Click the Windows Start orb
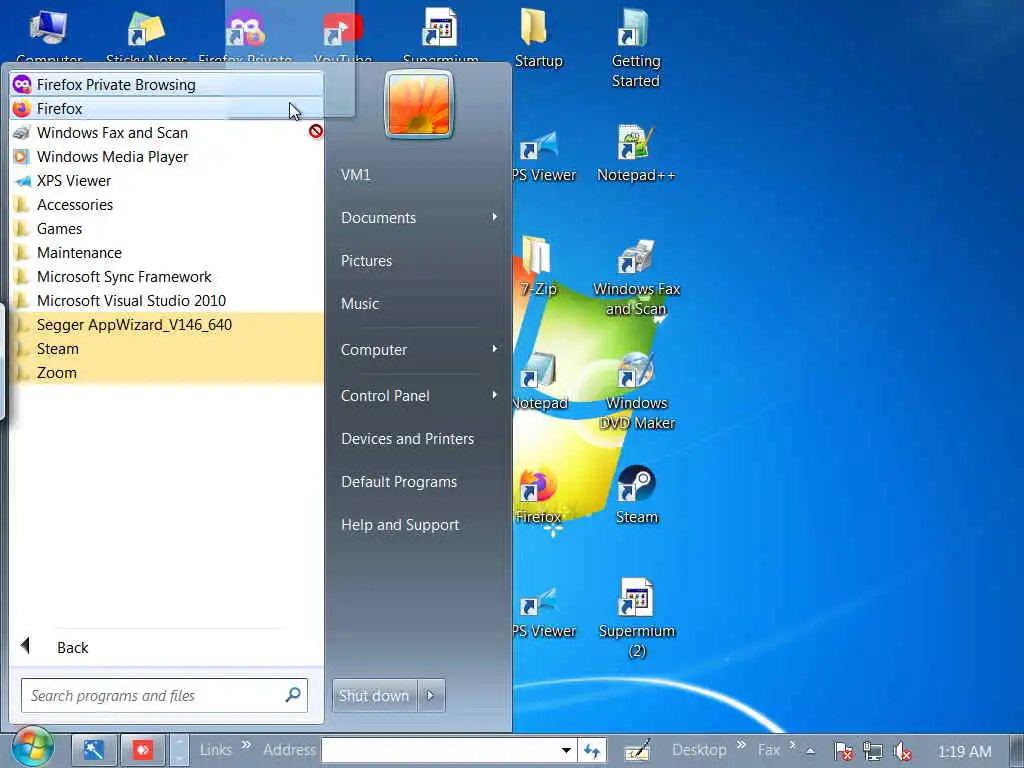The image size is (1024, 768). pyautogui.click(x=33, y=748)
